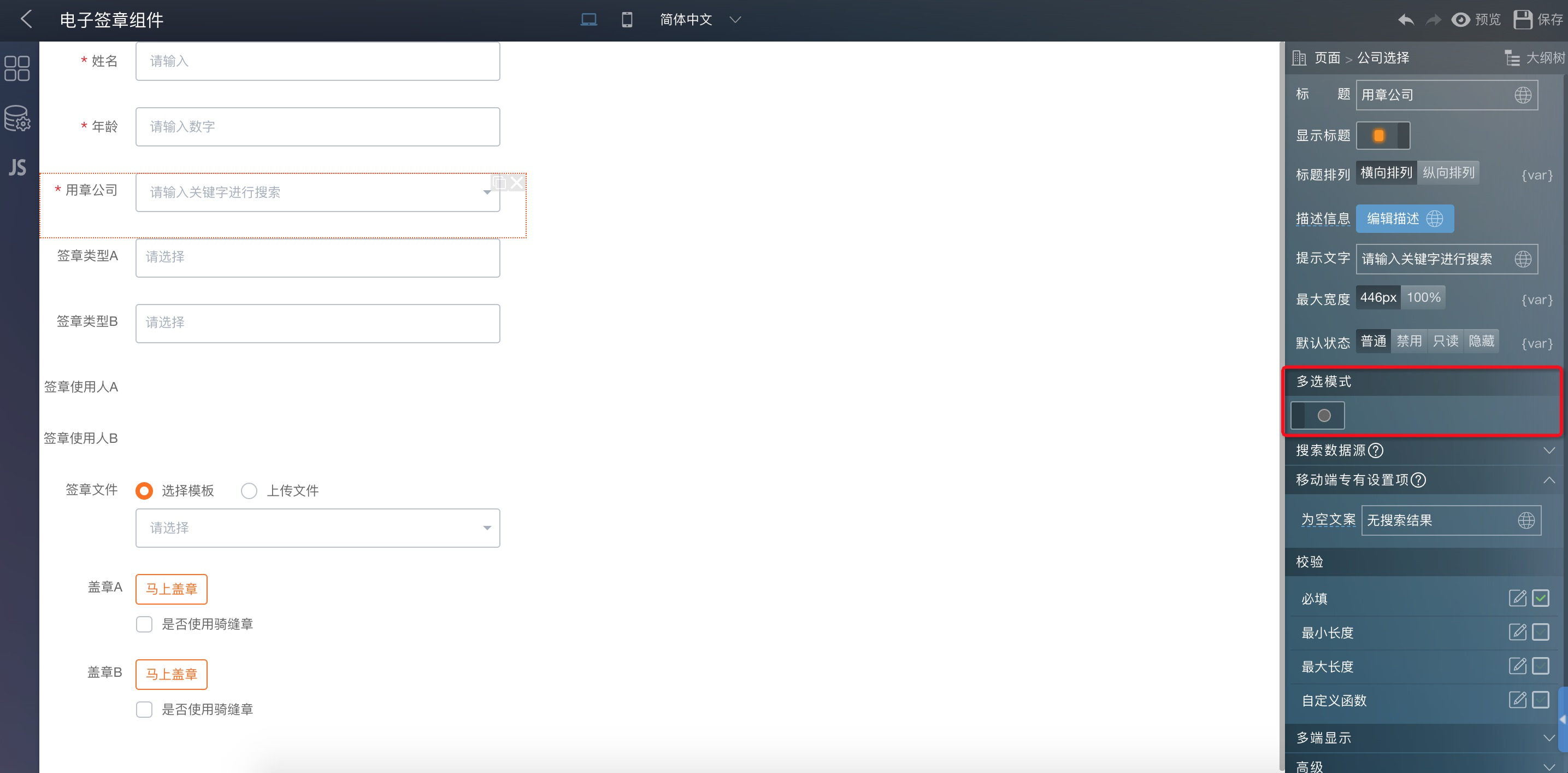
Task: Select the 上传文件 radio button
Action: pos(249,490)
